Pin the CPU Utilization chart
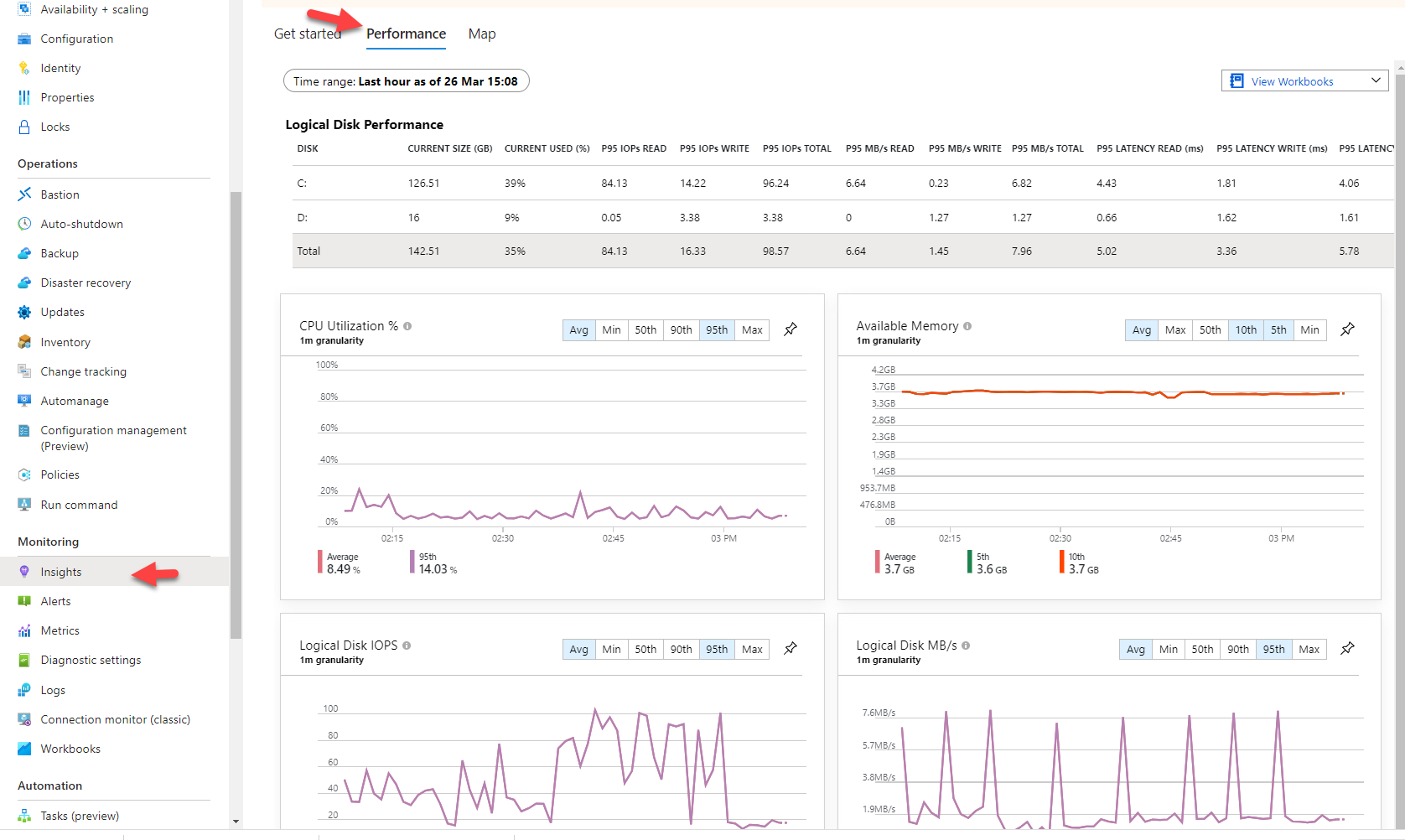This screenshot has width=1405, height=840. (x=790, y=329)
